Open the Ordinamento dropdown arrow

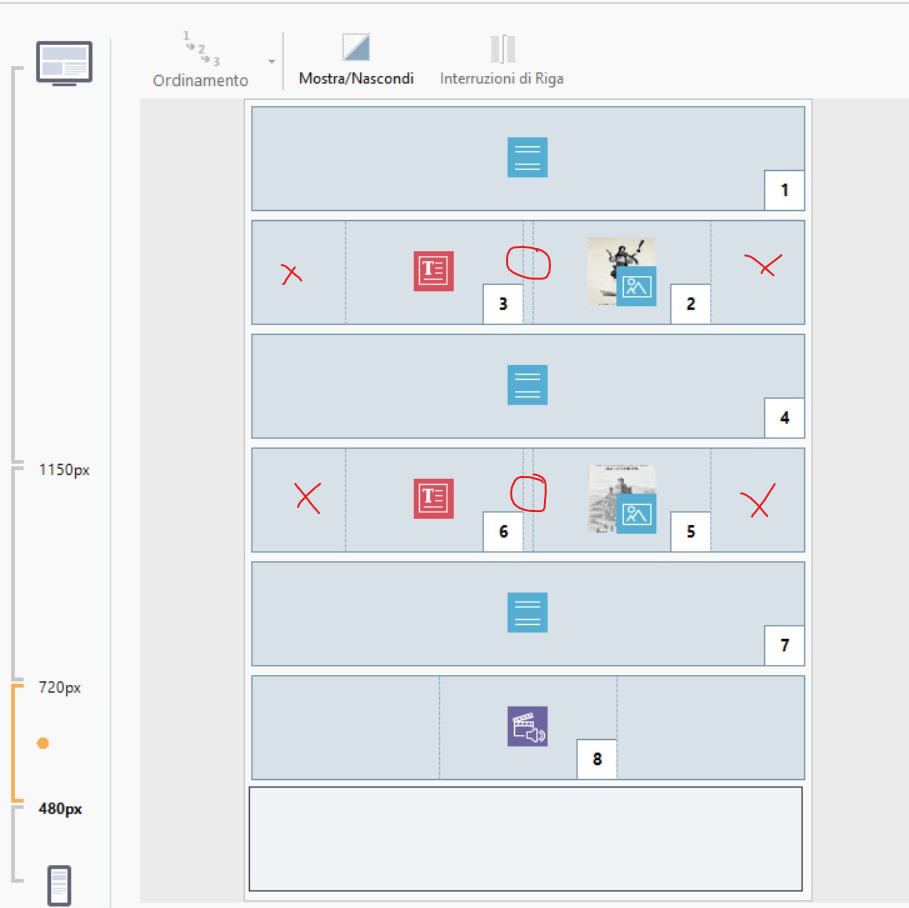(x=271, y=61)
